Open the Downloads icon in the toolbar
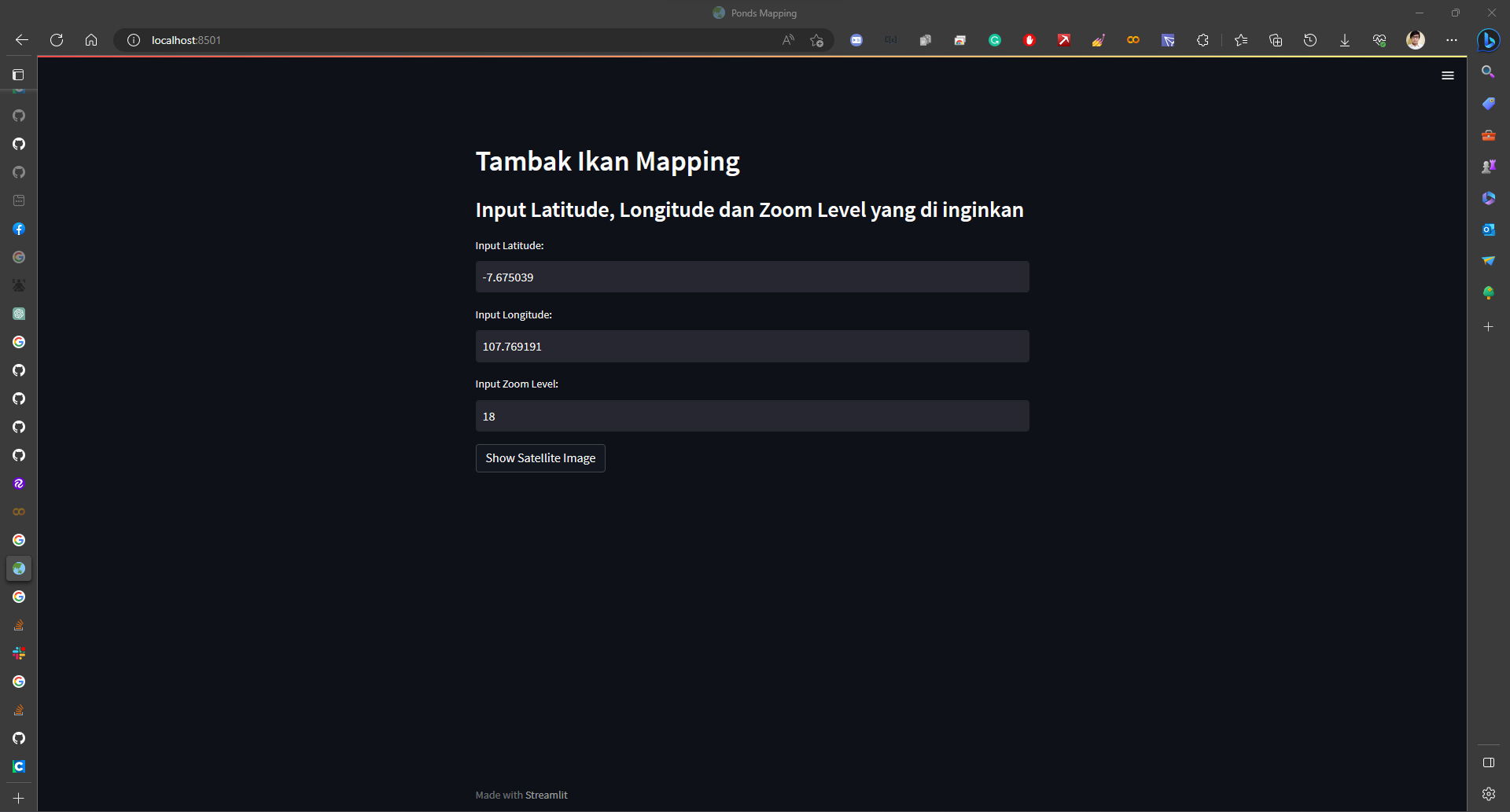 click(x=1345, y=40)
